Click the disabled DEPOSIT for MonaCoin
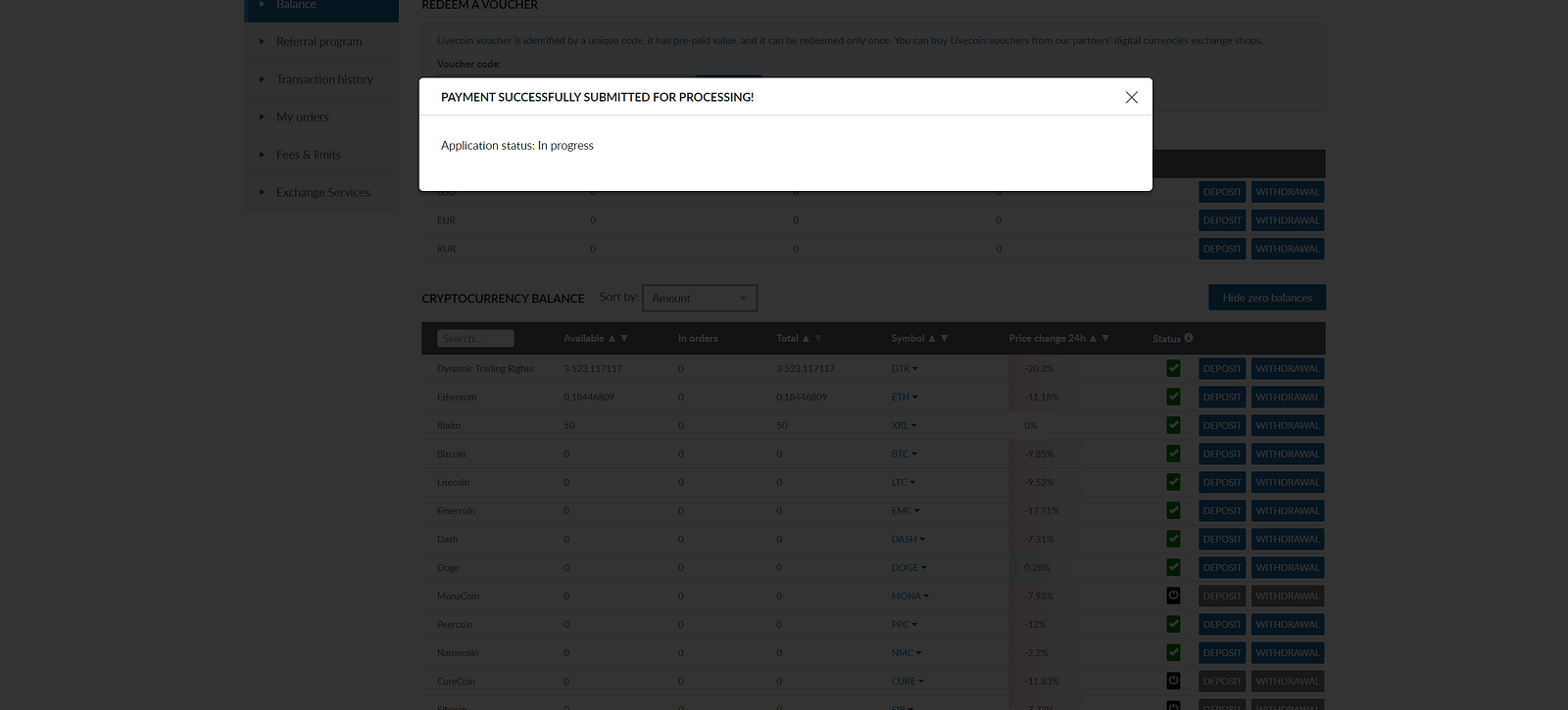The width and height of the screenshot is (1568, 710). [x=1222, y=595]
